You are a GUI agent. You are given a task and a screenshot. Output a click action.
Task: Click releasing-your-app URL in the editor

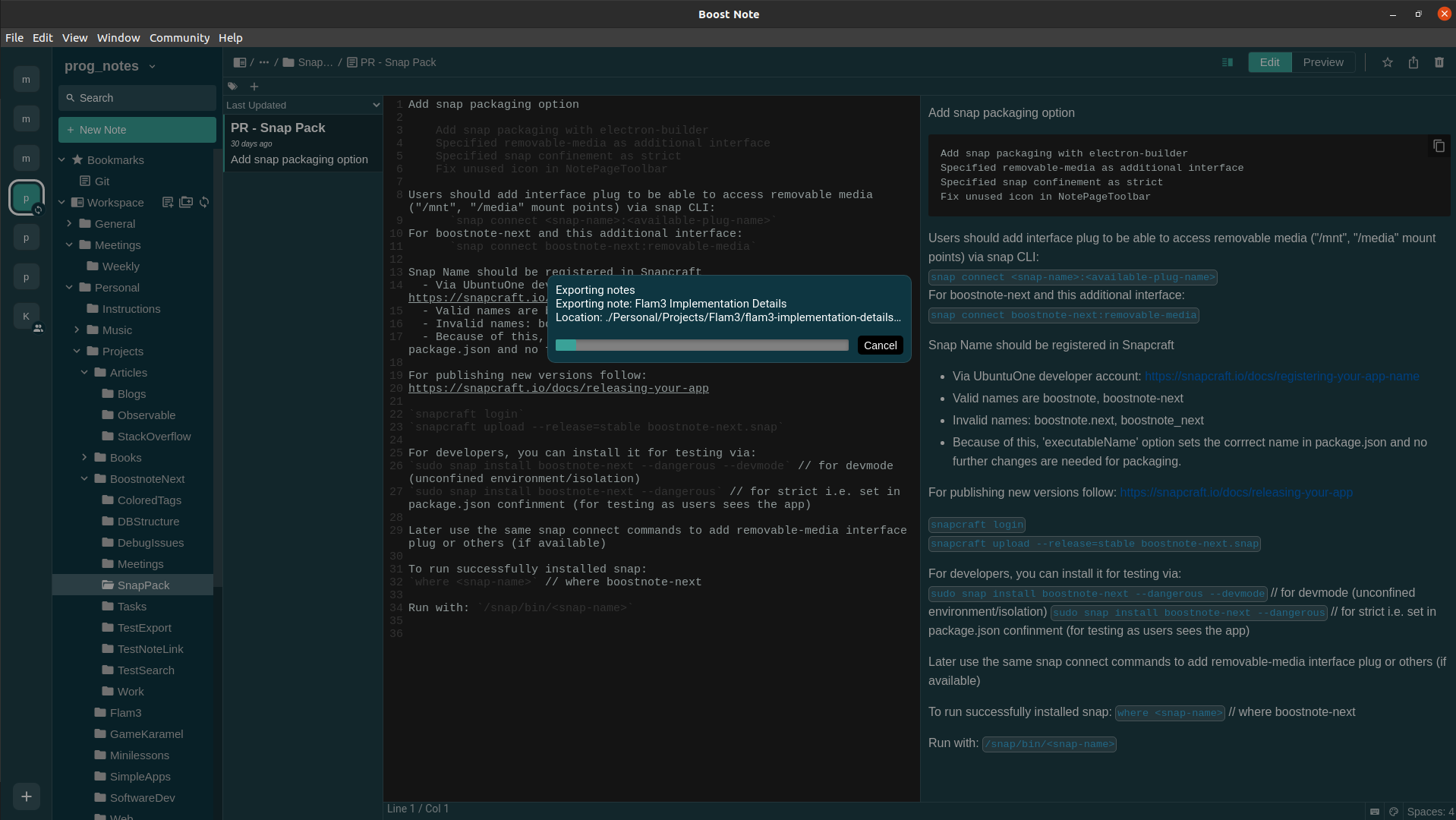click(559, 389)
